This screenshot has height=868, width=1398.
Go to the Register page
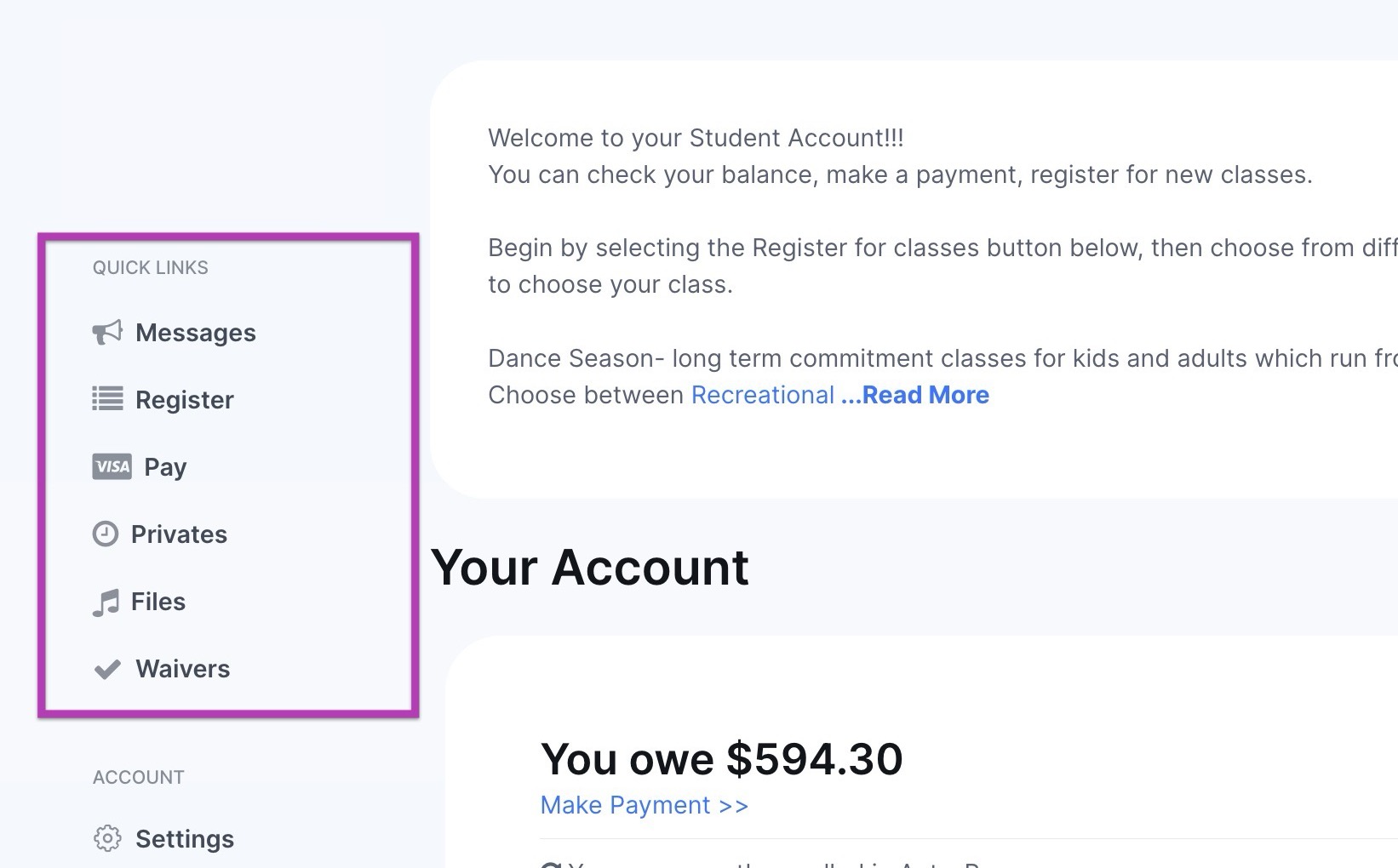click(184, 400)
